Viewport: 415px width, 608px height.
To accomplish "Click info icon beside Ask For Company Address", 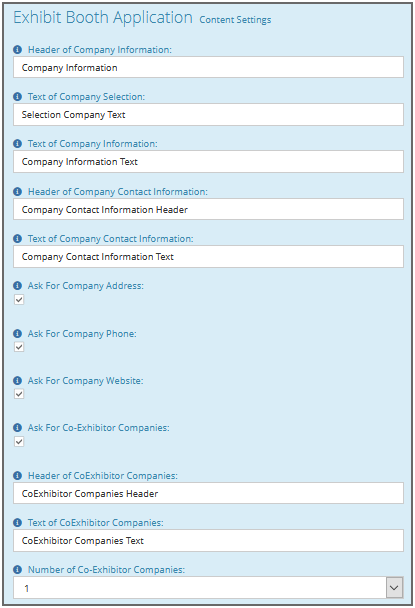I will point(17,286).
